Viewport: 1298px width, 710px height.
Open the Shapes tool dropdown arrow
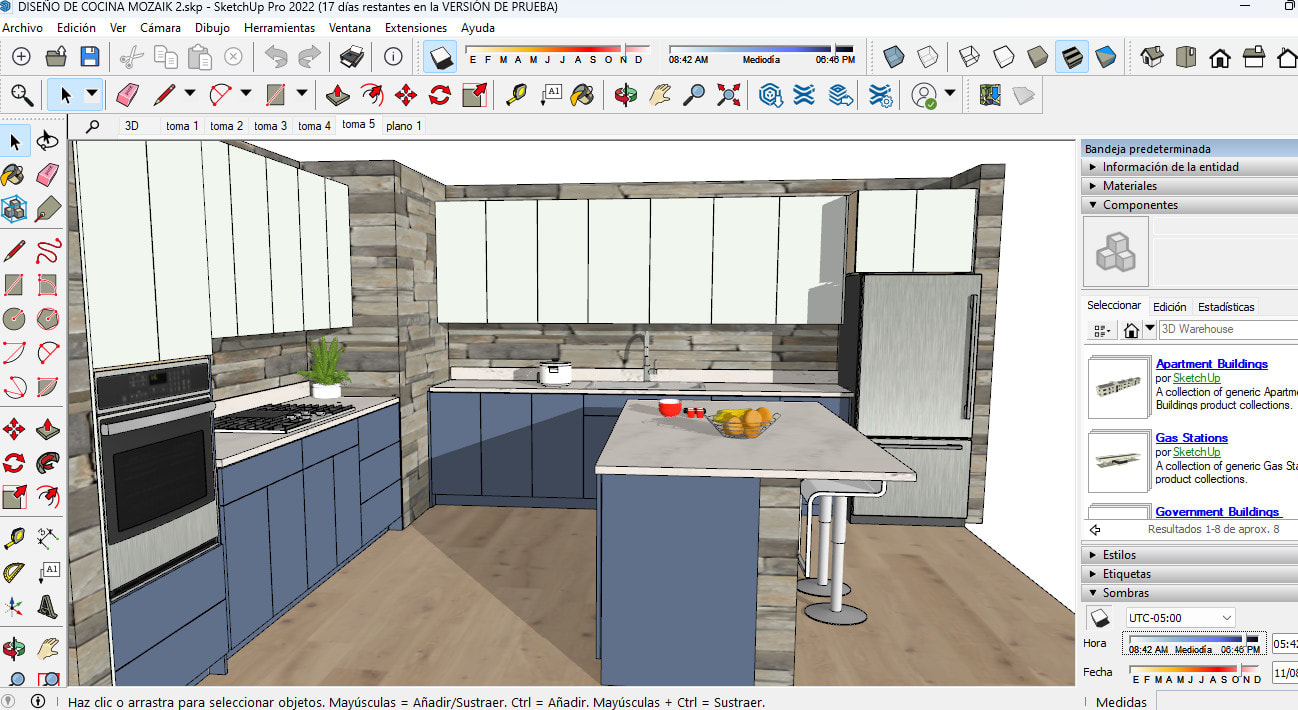point(302,95)
